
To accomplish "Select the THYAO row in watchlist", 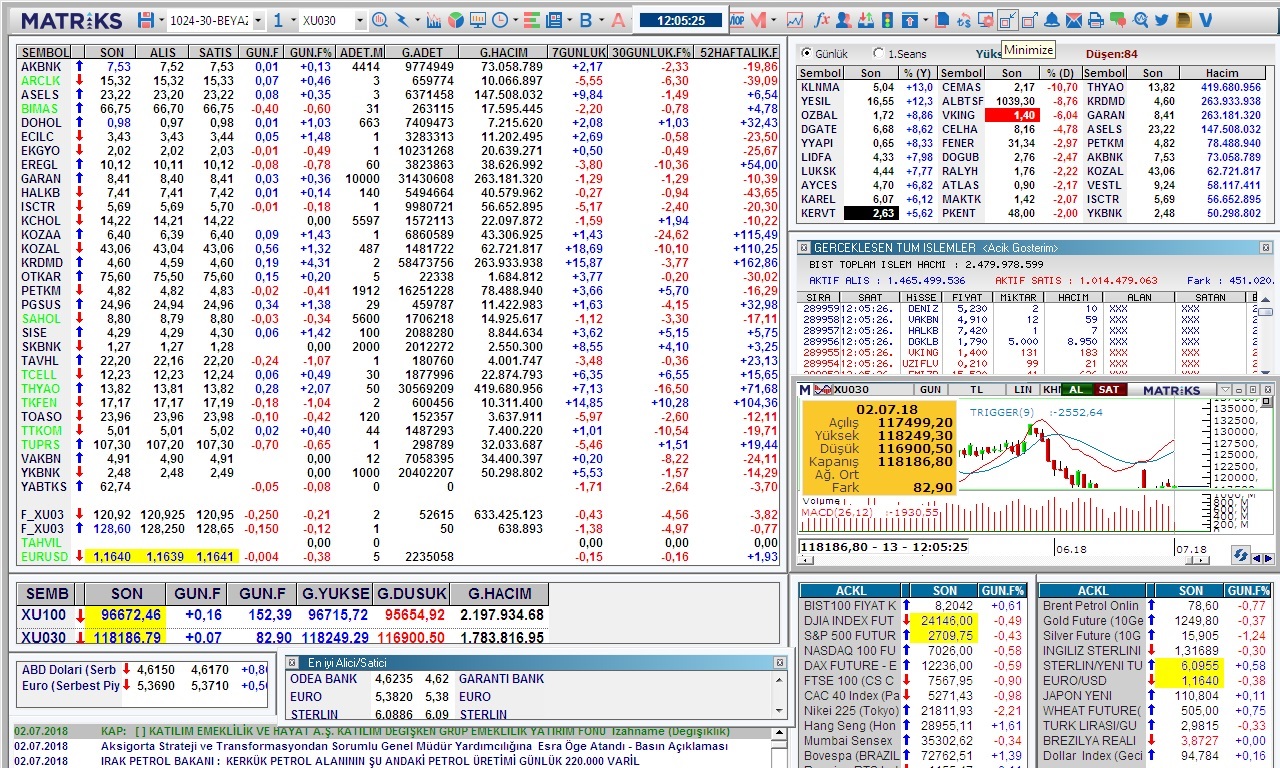I will click(399, 389).
